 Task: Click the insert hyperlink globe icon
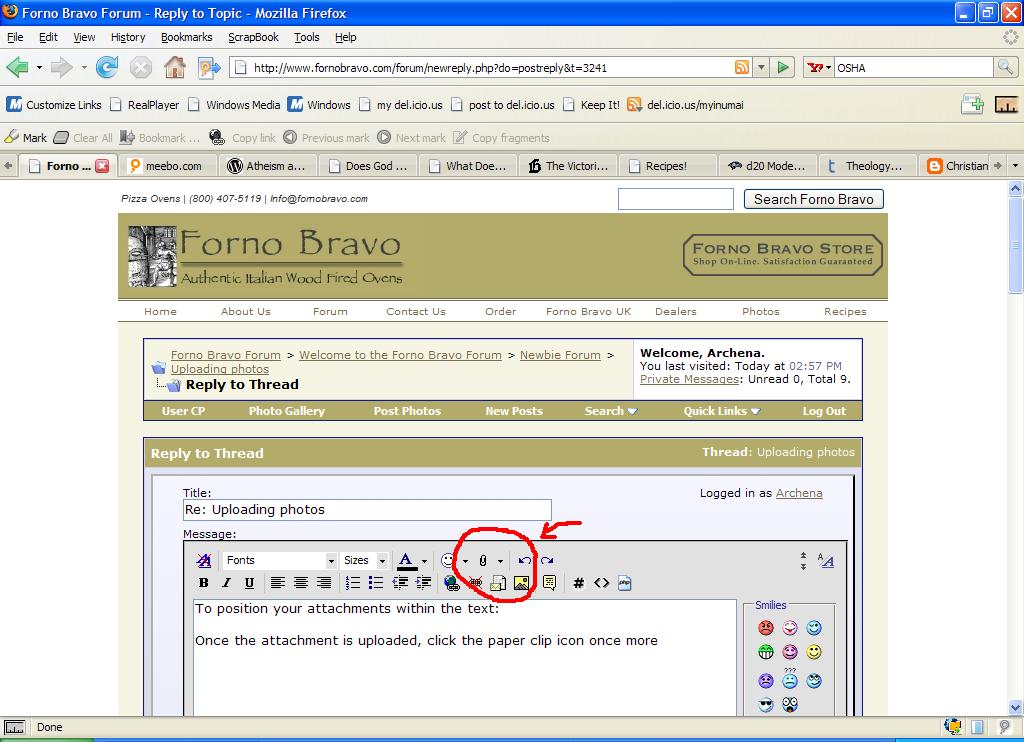pyautogui.click(x=452, y=583)
